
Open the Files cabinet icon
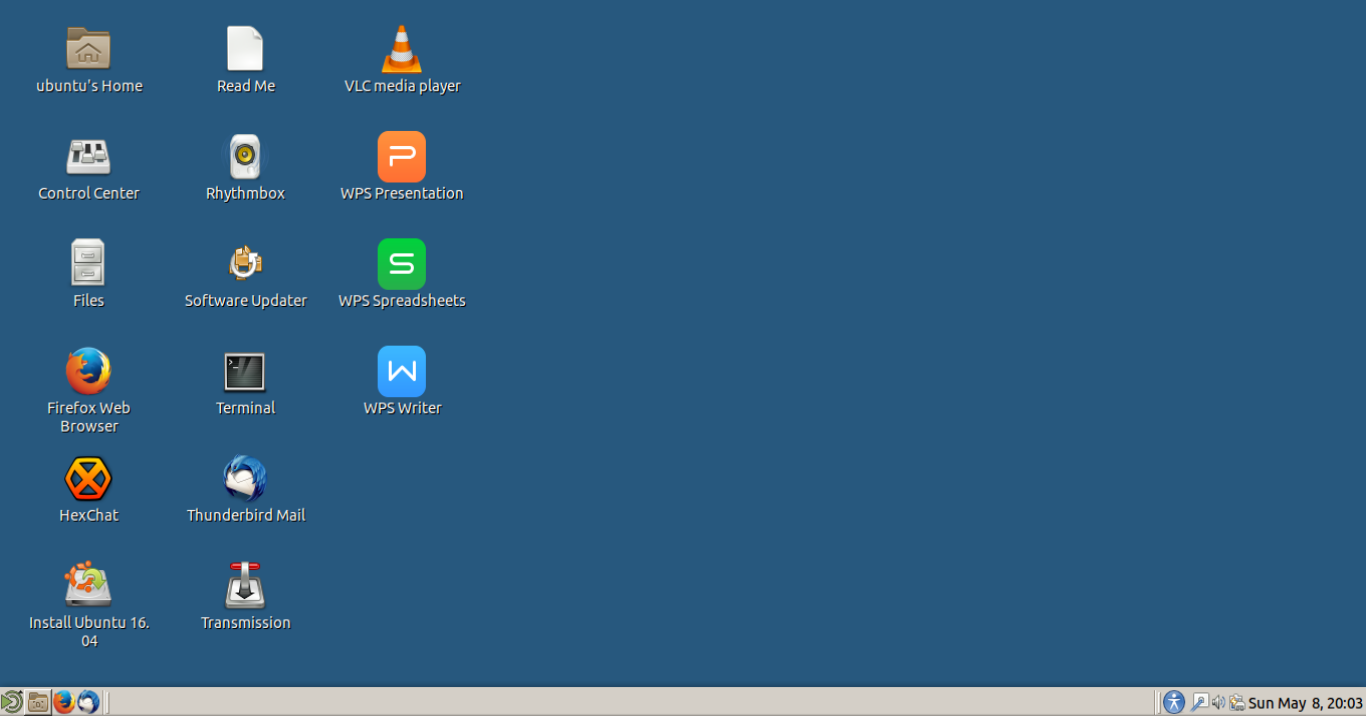[x=88, y=263]
